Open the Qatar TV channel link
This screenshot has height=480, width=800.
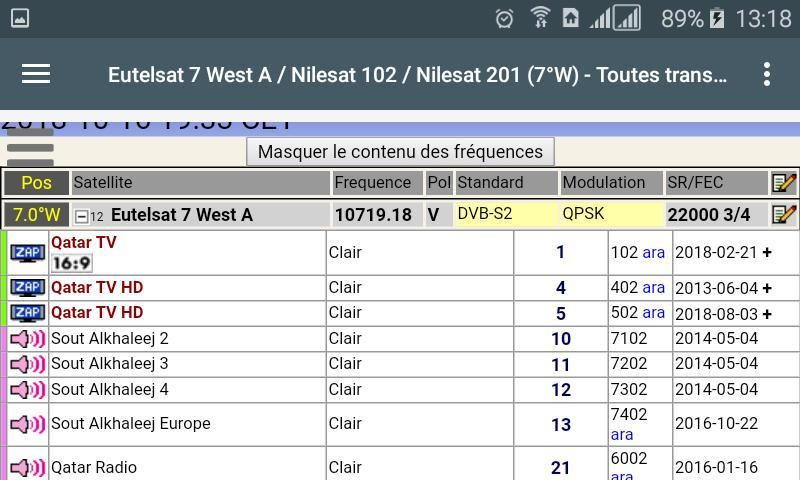click(x=84, y=242)
